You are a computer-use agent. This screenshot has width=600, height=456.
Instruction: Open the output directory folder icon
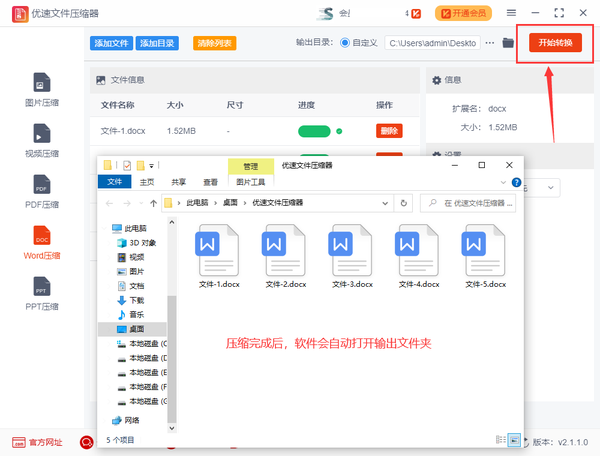[x=508, y=43]
